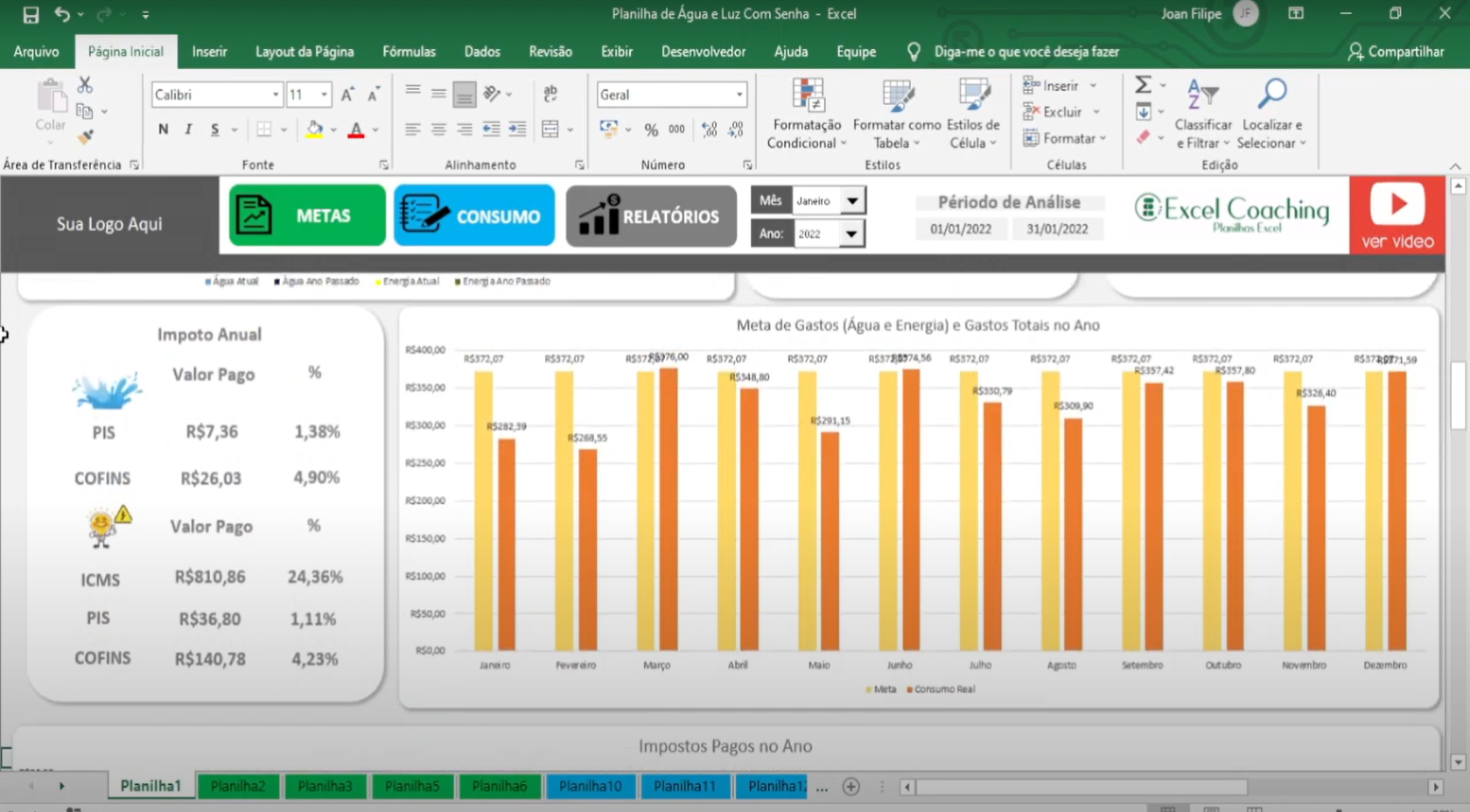The image size is (1470, 812).
Task: Click the new sheet plus icon
Action: (850, 787)
